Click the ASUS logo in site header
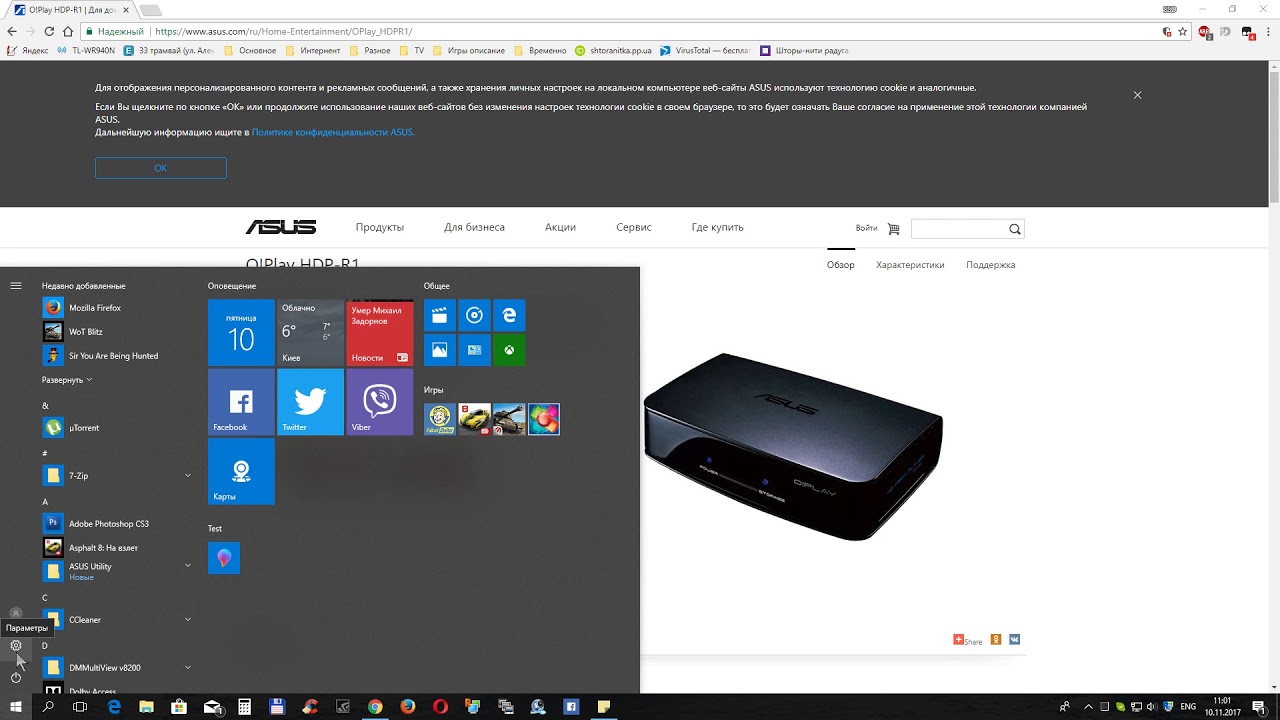 (x=281, y=227)
